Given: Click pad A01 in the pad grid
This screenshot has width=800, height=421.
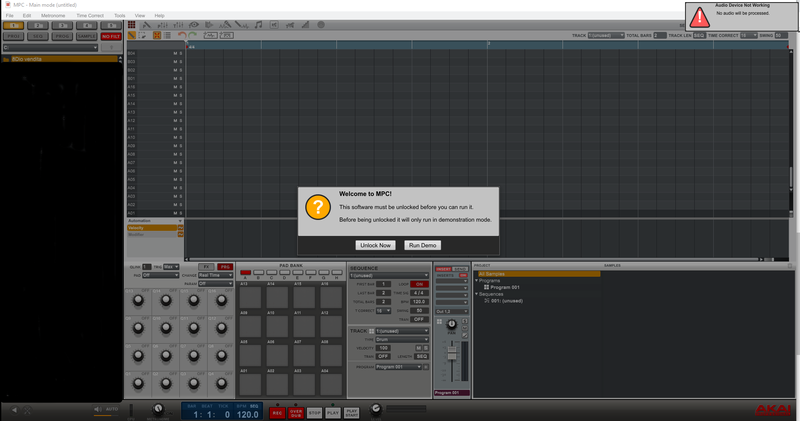Looking at the screenshot, I should (x=250, y=384).
